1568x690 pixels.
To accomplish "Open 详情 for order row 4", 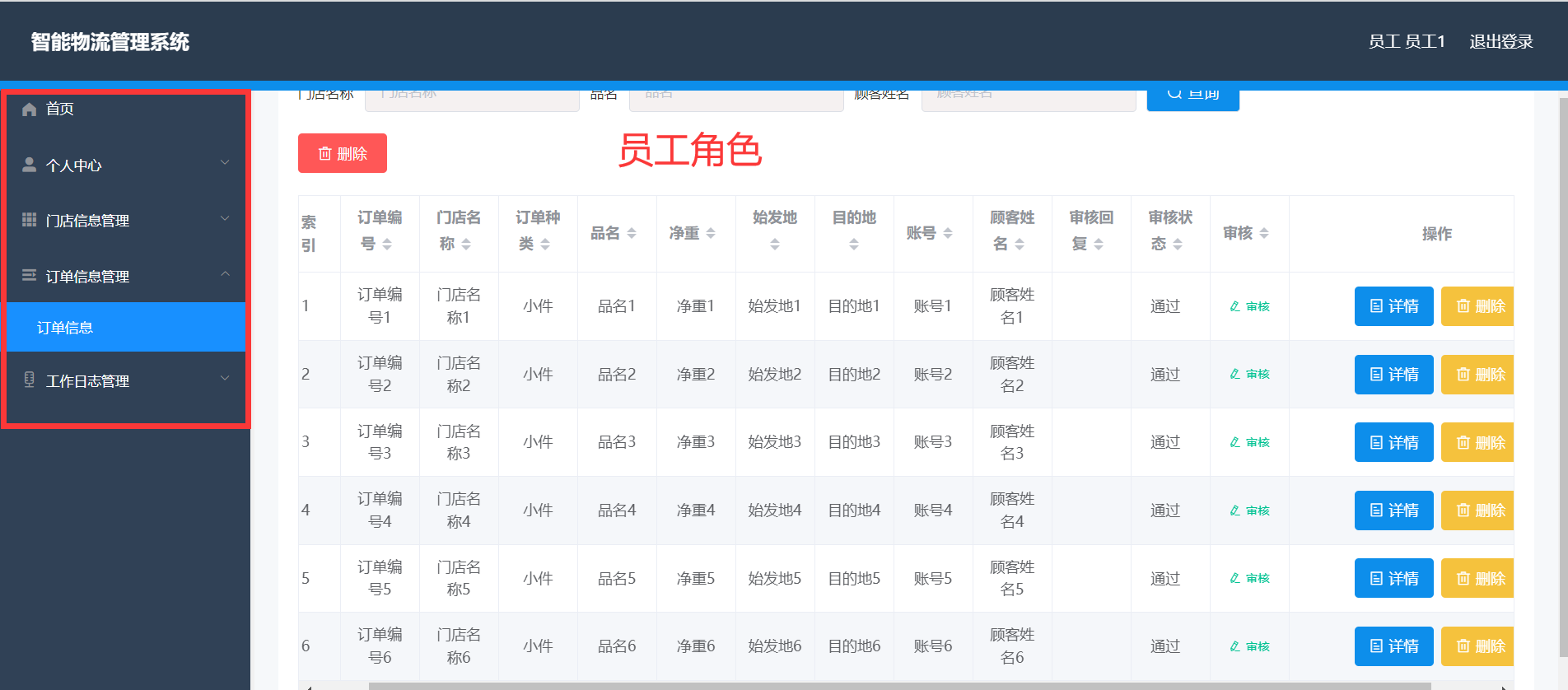I will click(1394, 511).
